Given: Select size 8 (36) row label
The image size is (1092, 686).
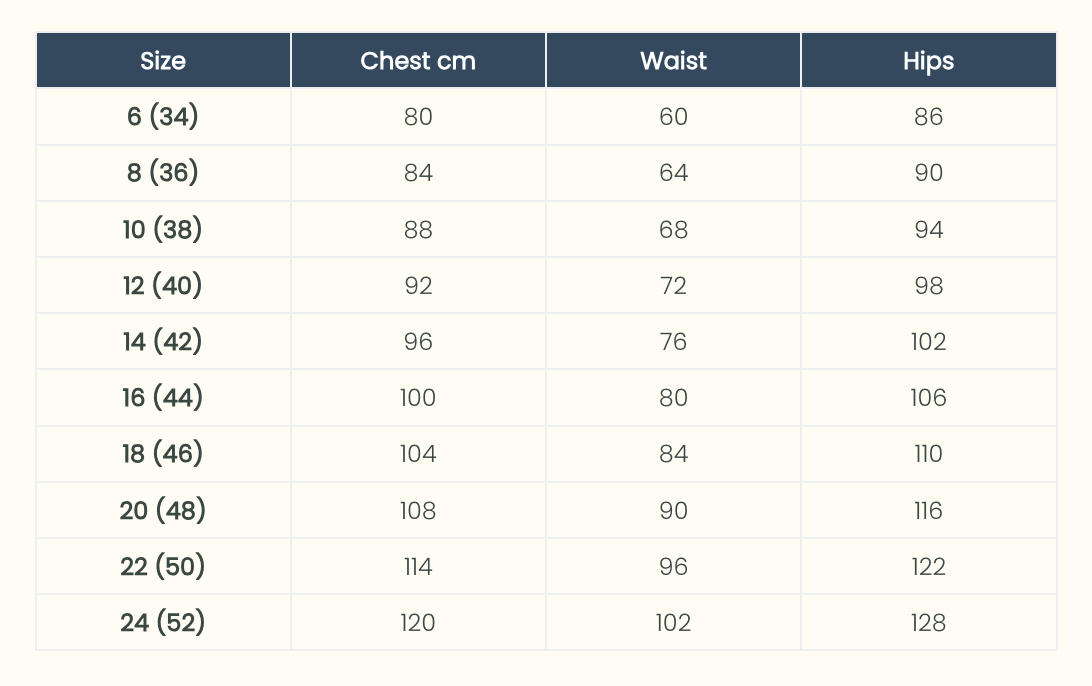Looking at the screenshot, I should click(x=163, y=173).
